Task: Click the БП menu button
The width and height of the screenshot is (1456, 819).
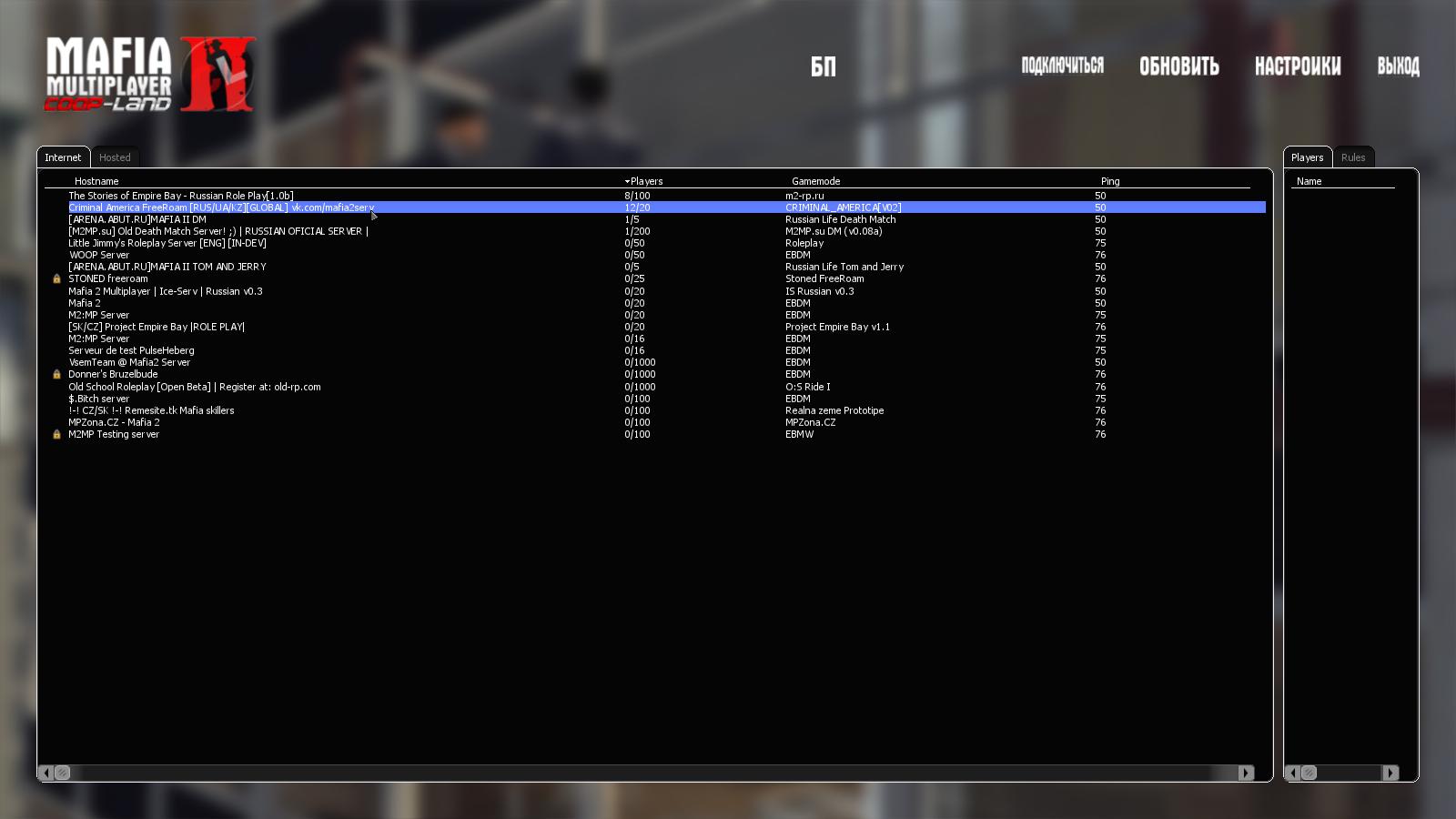Action: (824, 66)
